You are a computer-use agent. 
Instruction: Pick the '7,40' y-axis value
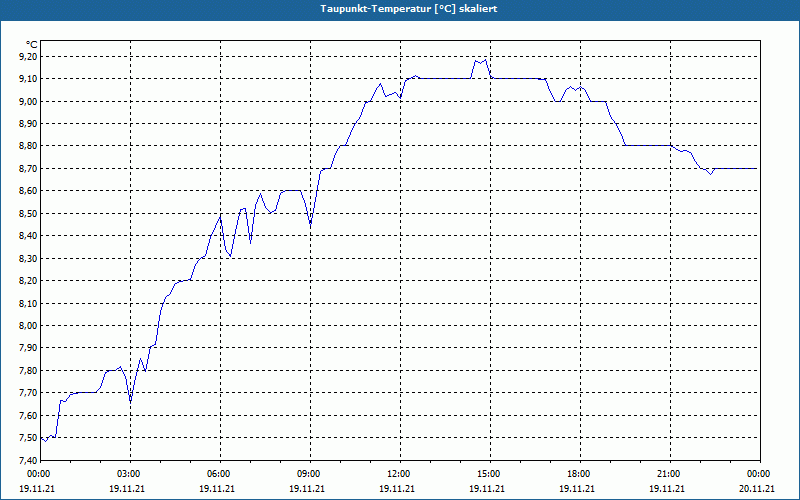pyautogui.click(x=29, y=460)
